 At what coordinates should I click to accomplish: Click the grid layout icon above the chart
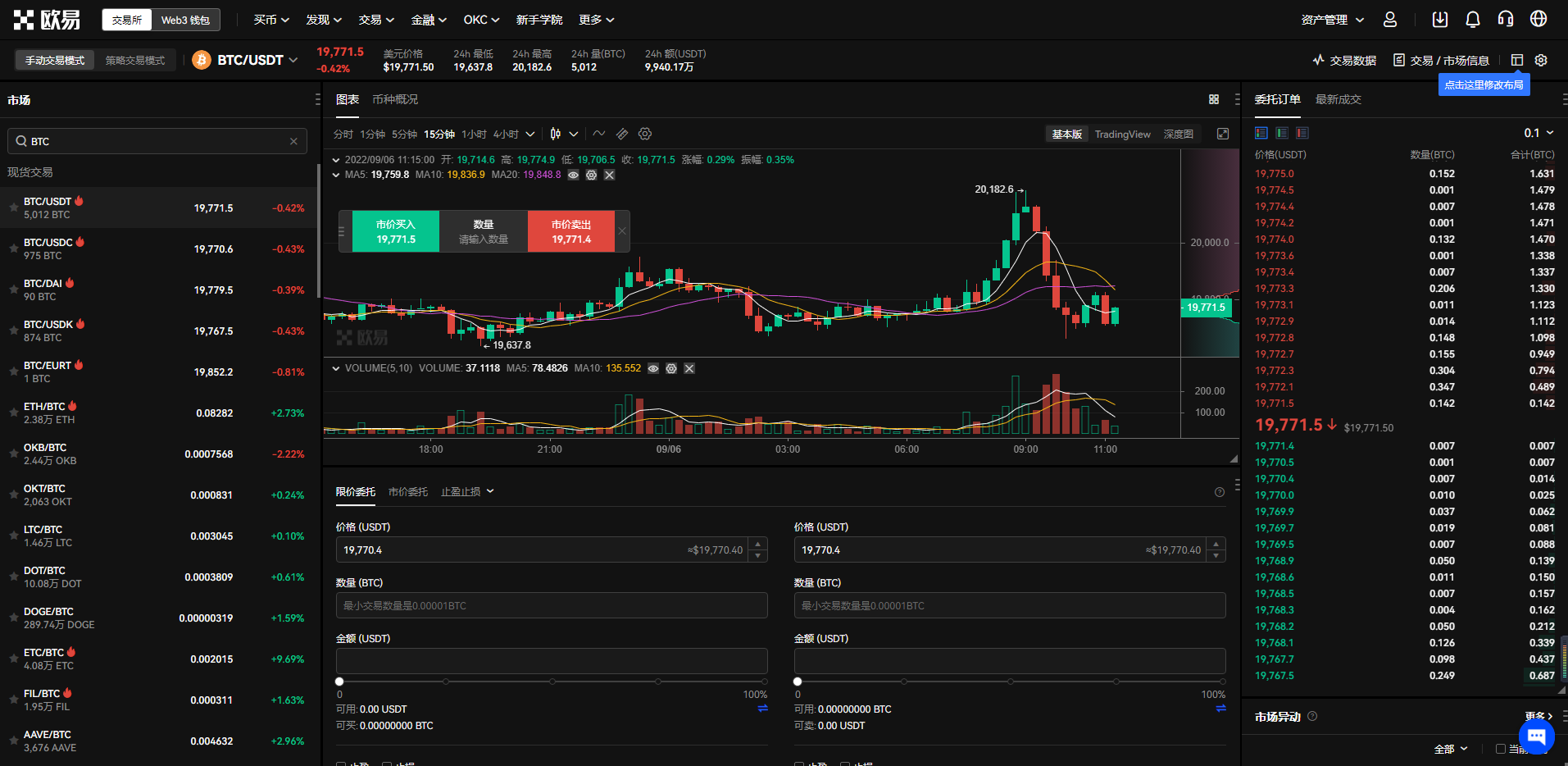tap(1214, 99)
